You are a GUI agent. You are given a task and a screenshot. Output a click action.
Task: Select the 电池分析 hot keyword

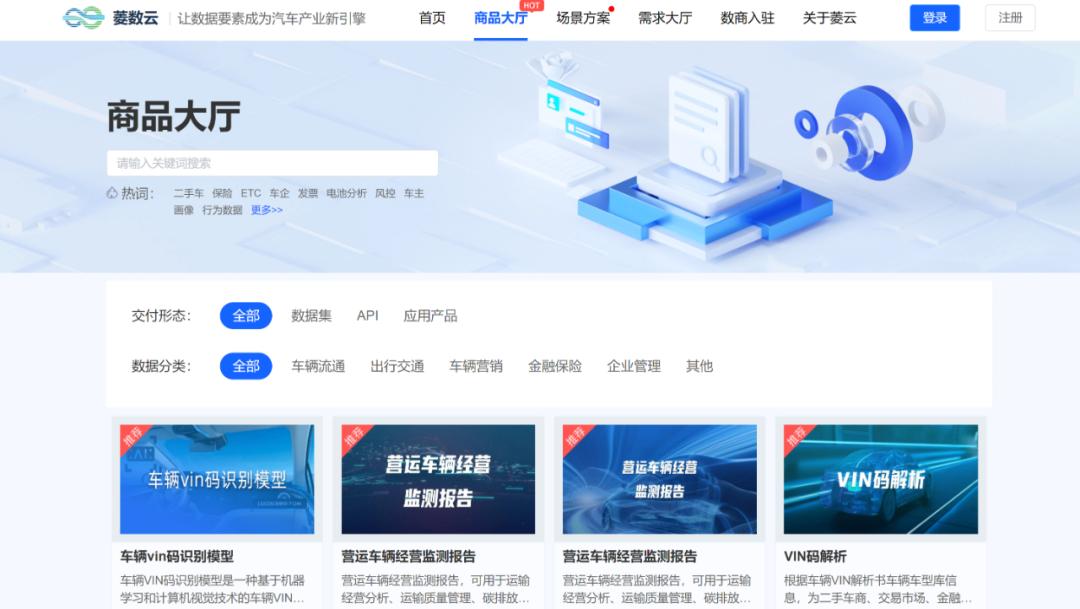(346, 193)
